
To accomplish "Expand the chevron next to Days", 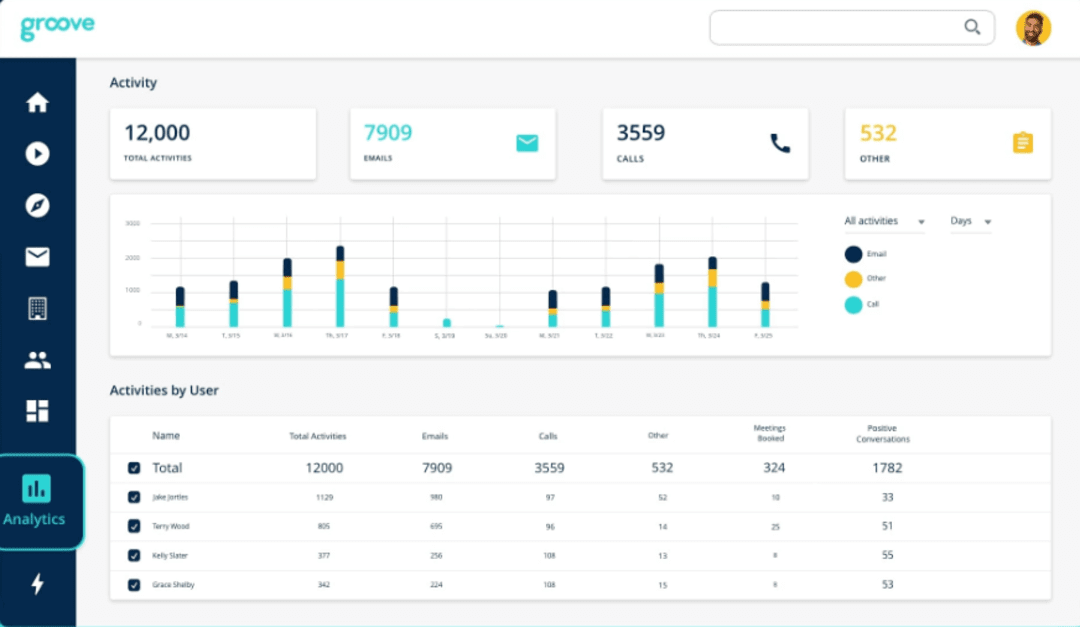I will 988,222.
